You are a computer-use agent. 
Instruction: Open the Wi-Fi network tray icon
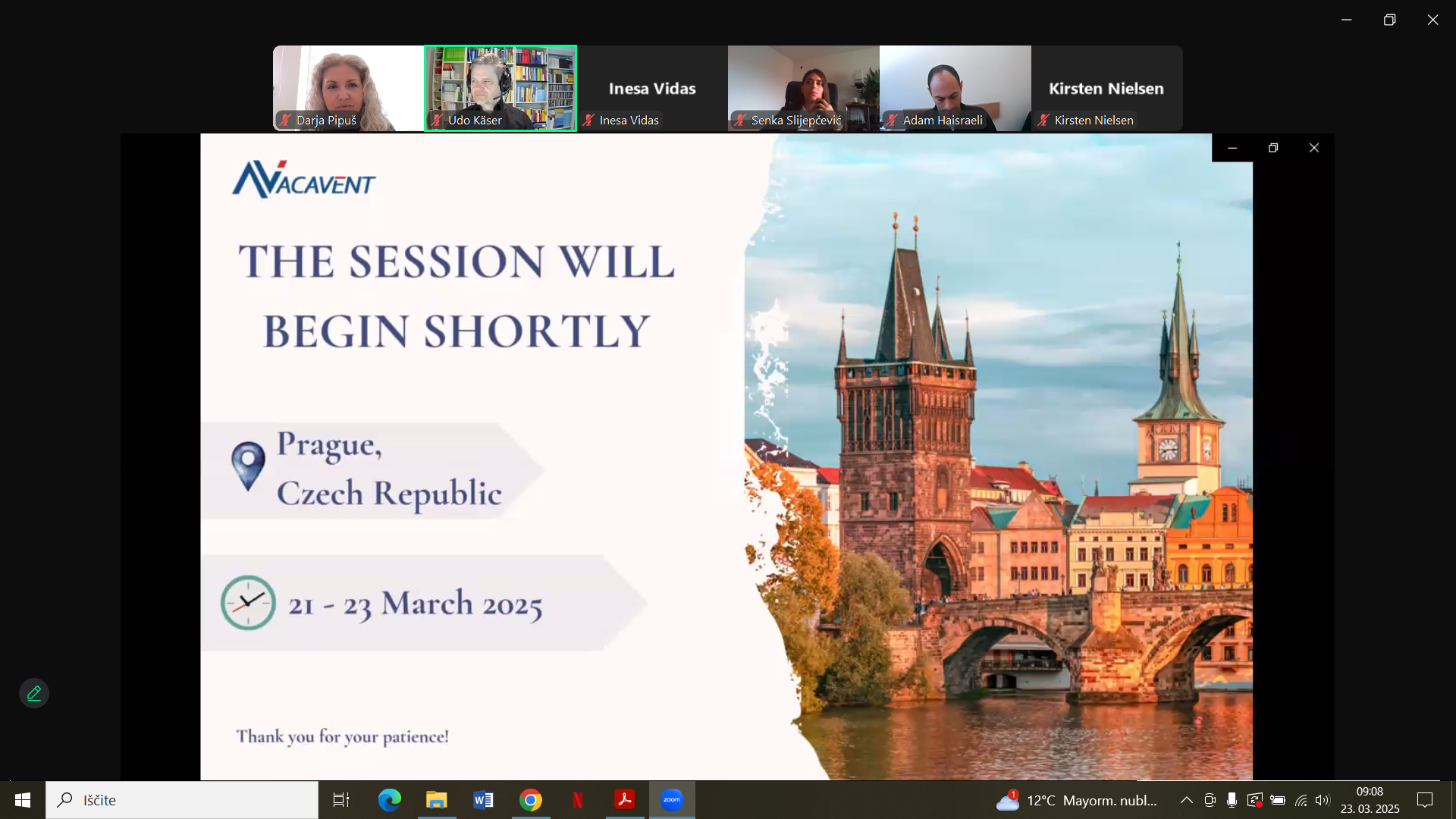pyautogui.click(x=1301, y=800)
